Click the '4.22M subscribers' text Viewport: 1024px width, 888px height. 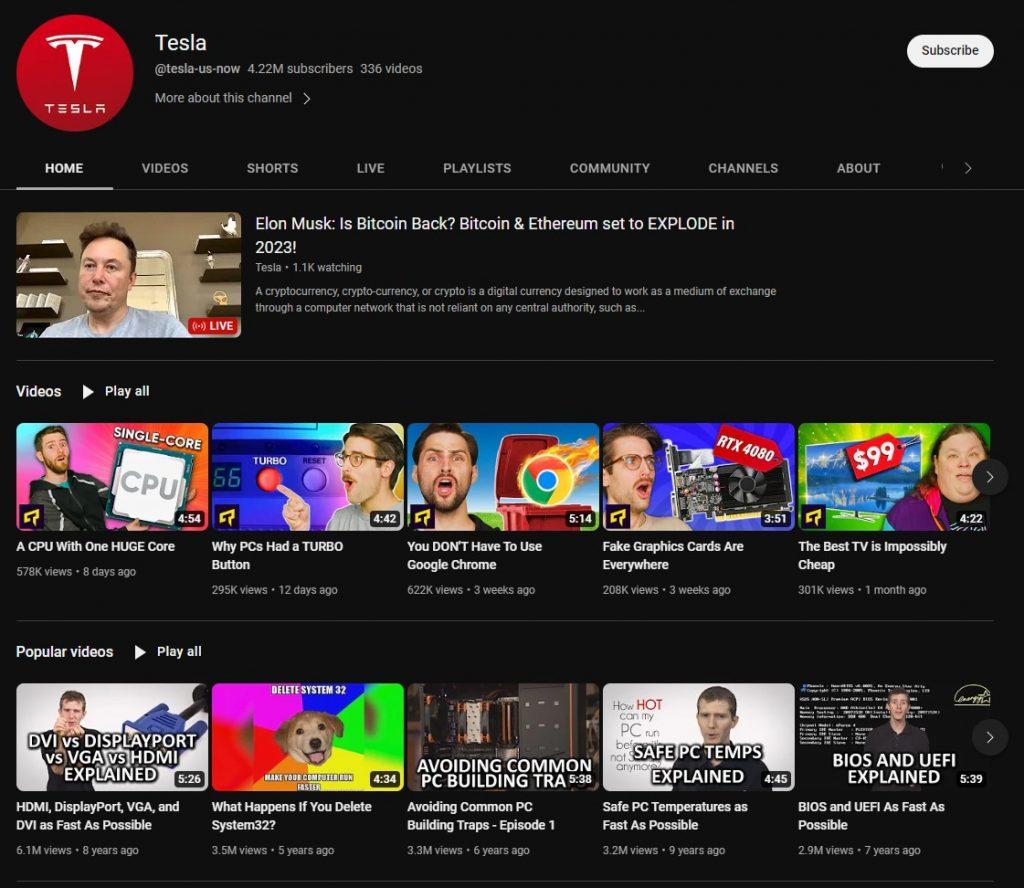point(300,69)
